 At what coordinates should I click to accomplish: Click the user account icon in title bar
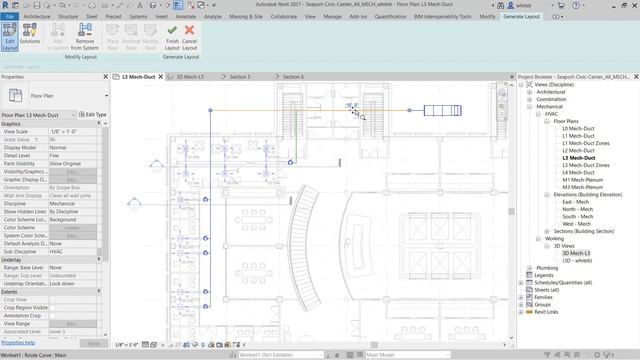511,5
